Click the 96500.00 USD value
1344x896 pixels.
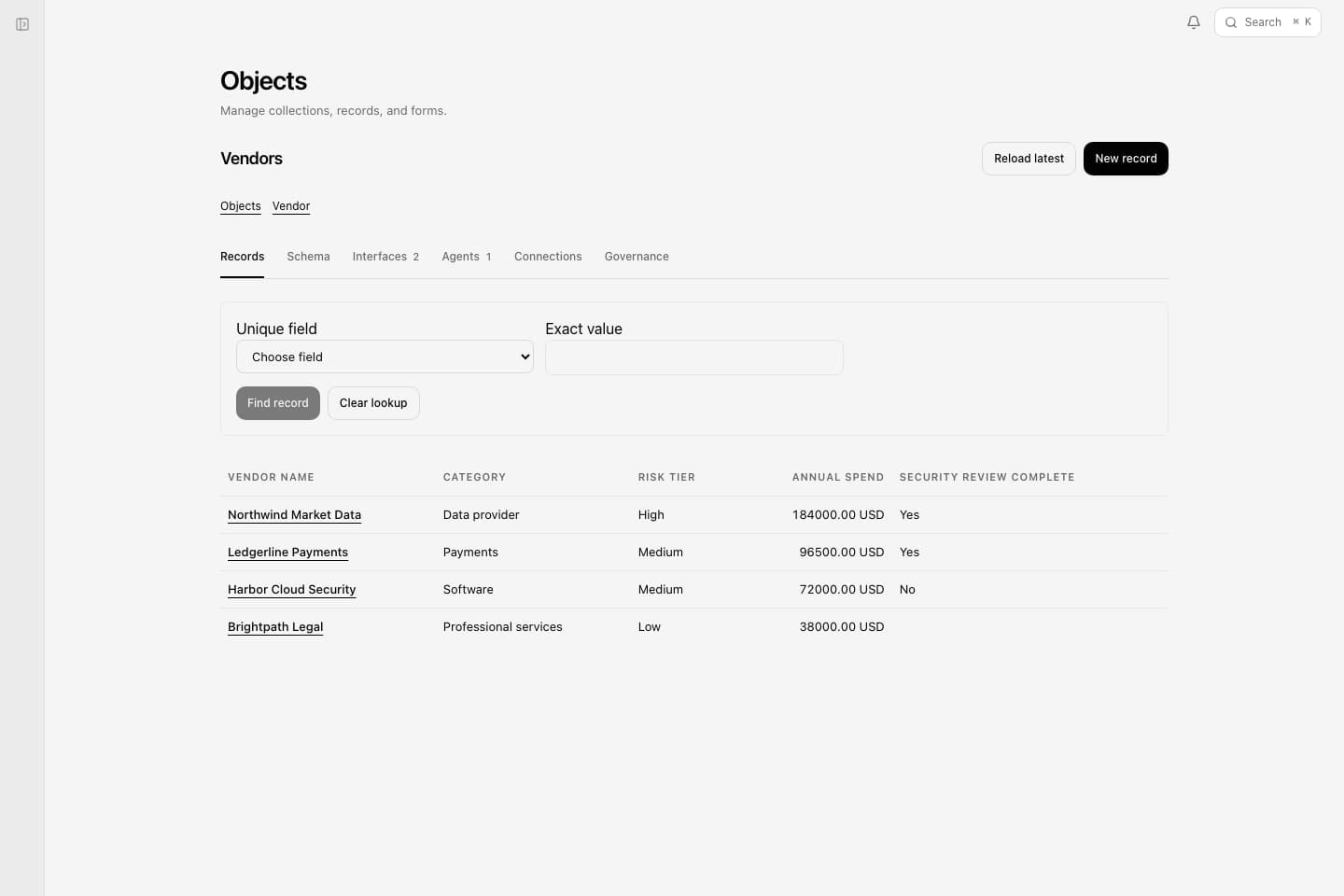tap(842, 553)
